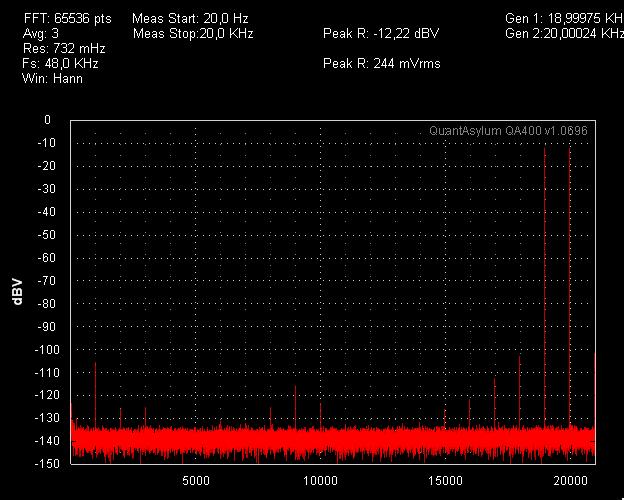
Task: Click the -10 axis tick label
Action: click(46, 143)
